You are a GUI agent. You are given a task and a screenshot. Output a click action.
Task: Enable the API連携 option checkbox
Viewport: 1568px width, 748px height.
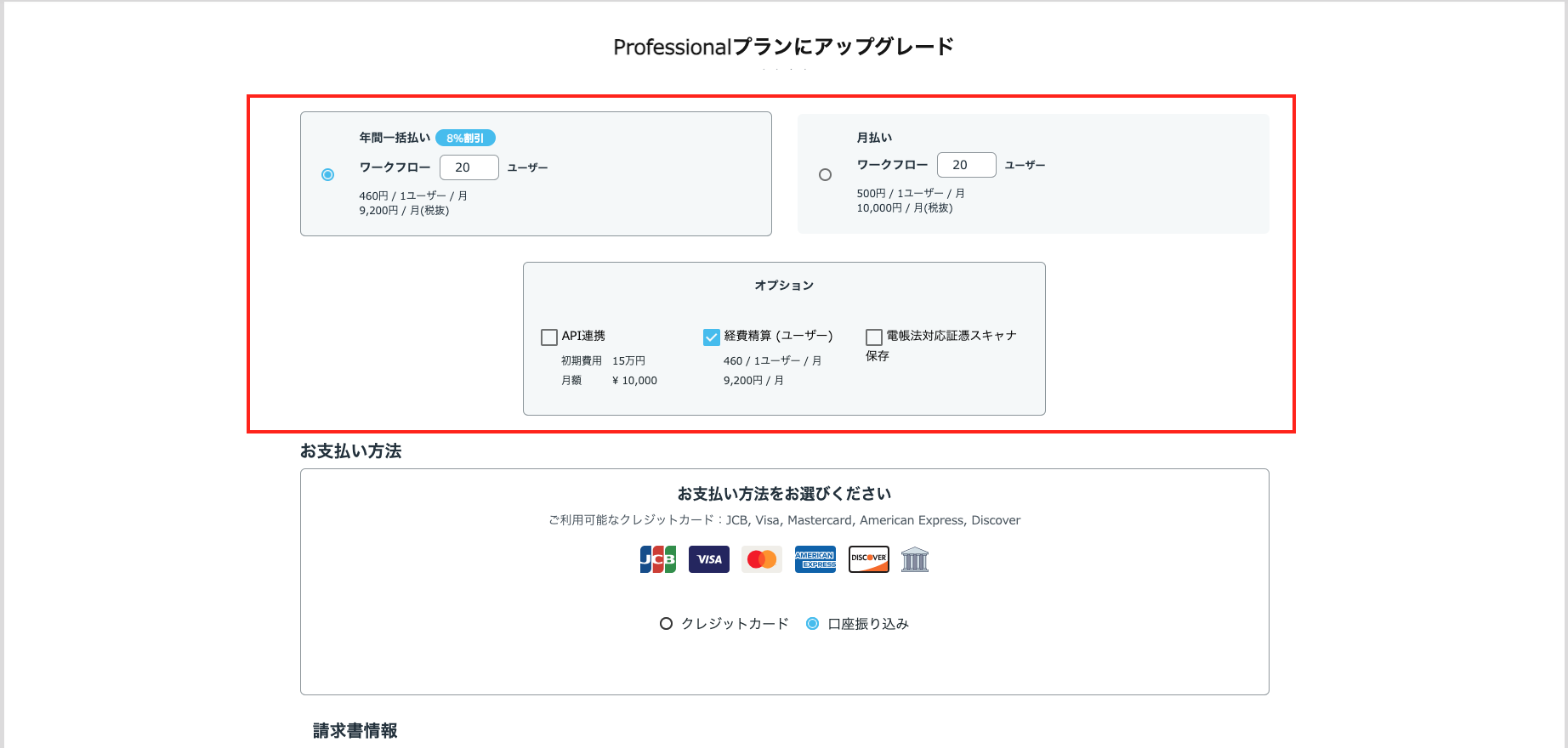coord(549,337)
